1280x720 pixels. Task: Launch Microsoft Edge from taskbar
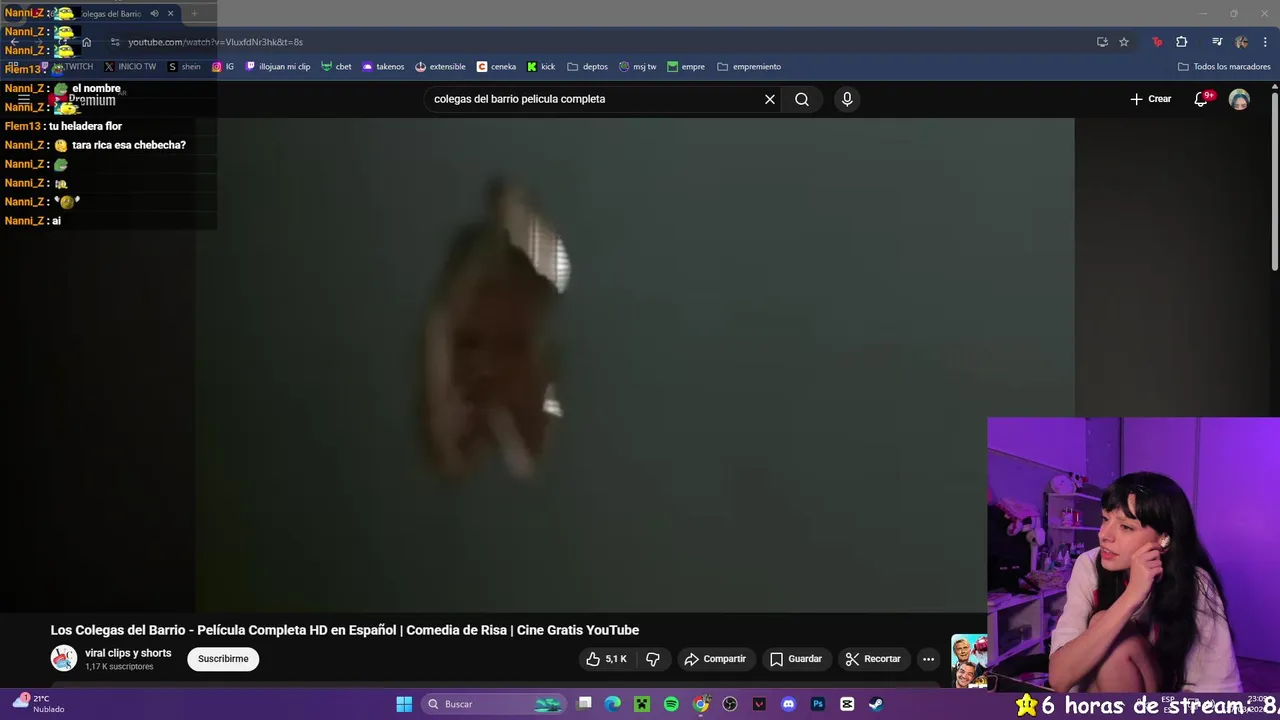[613, 704]
